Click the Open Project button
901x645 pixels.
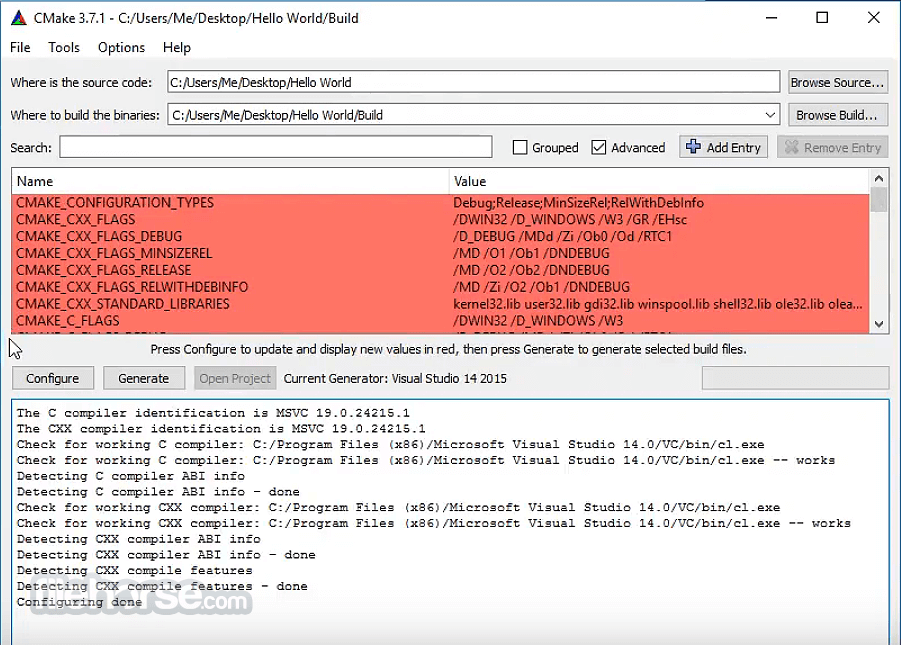click(x=235, y=378)
